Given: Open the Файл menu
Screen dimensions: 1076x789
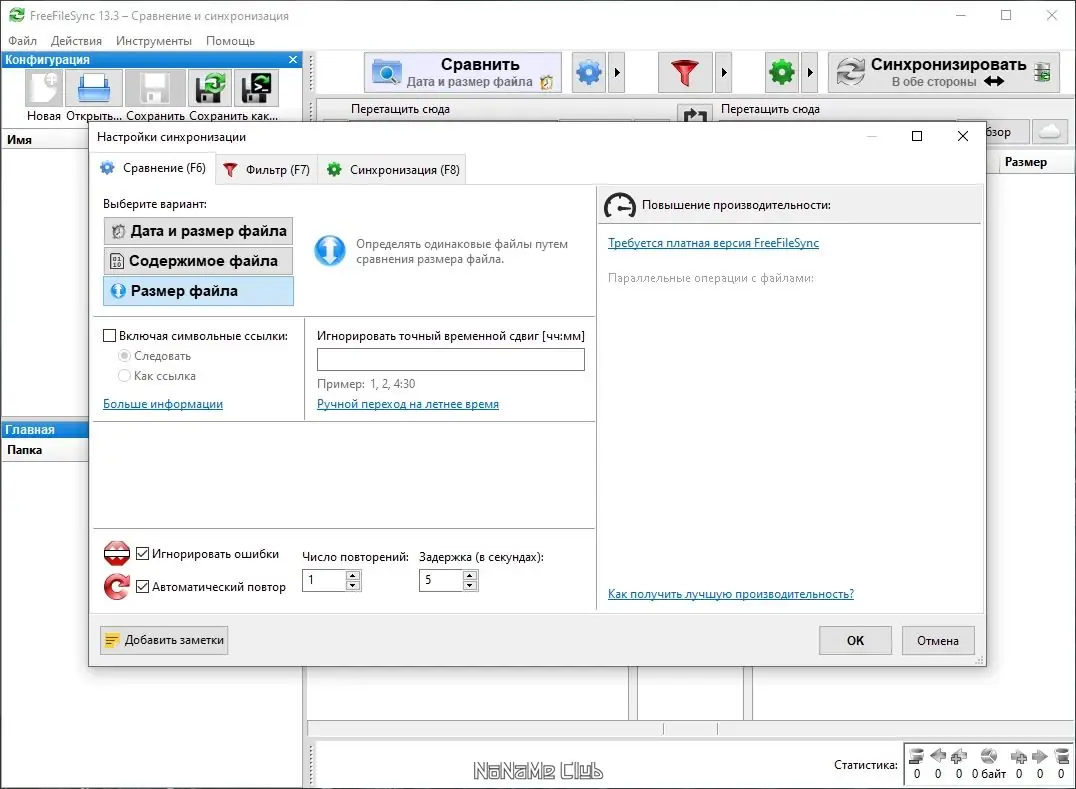Looking at the screenshot, I should coord(23,40).
